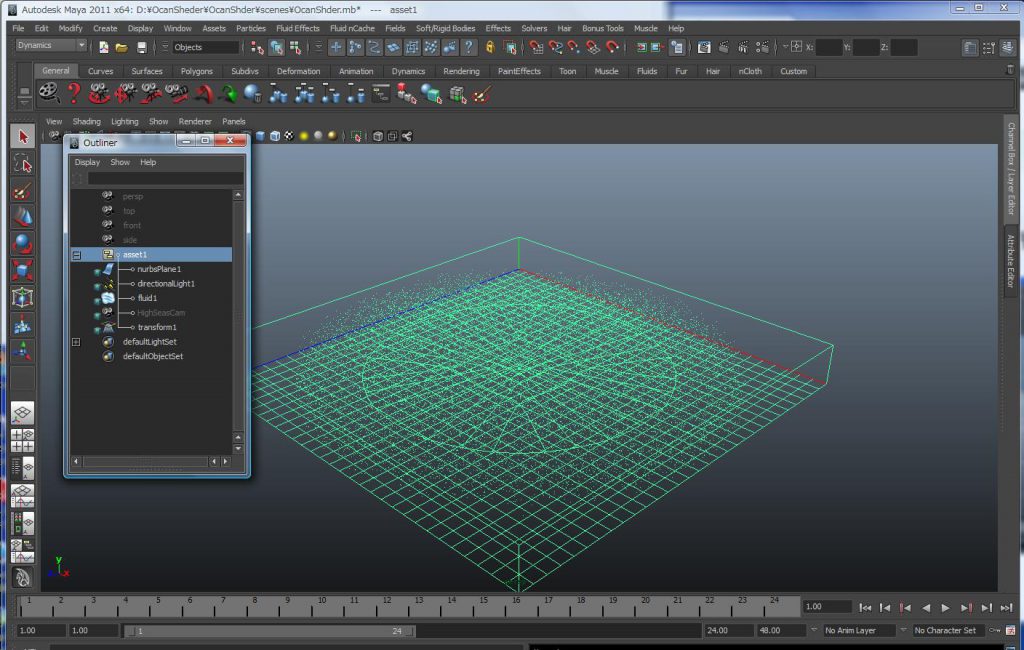Pick the Rotate tool sphere icon
This screenshot has height=650, width=1024.
pyautogui.click(x=22, y=244)
